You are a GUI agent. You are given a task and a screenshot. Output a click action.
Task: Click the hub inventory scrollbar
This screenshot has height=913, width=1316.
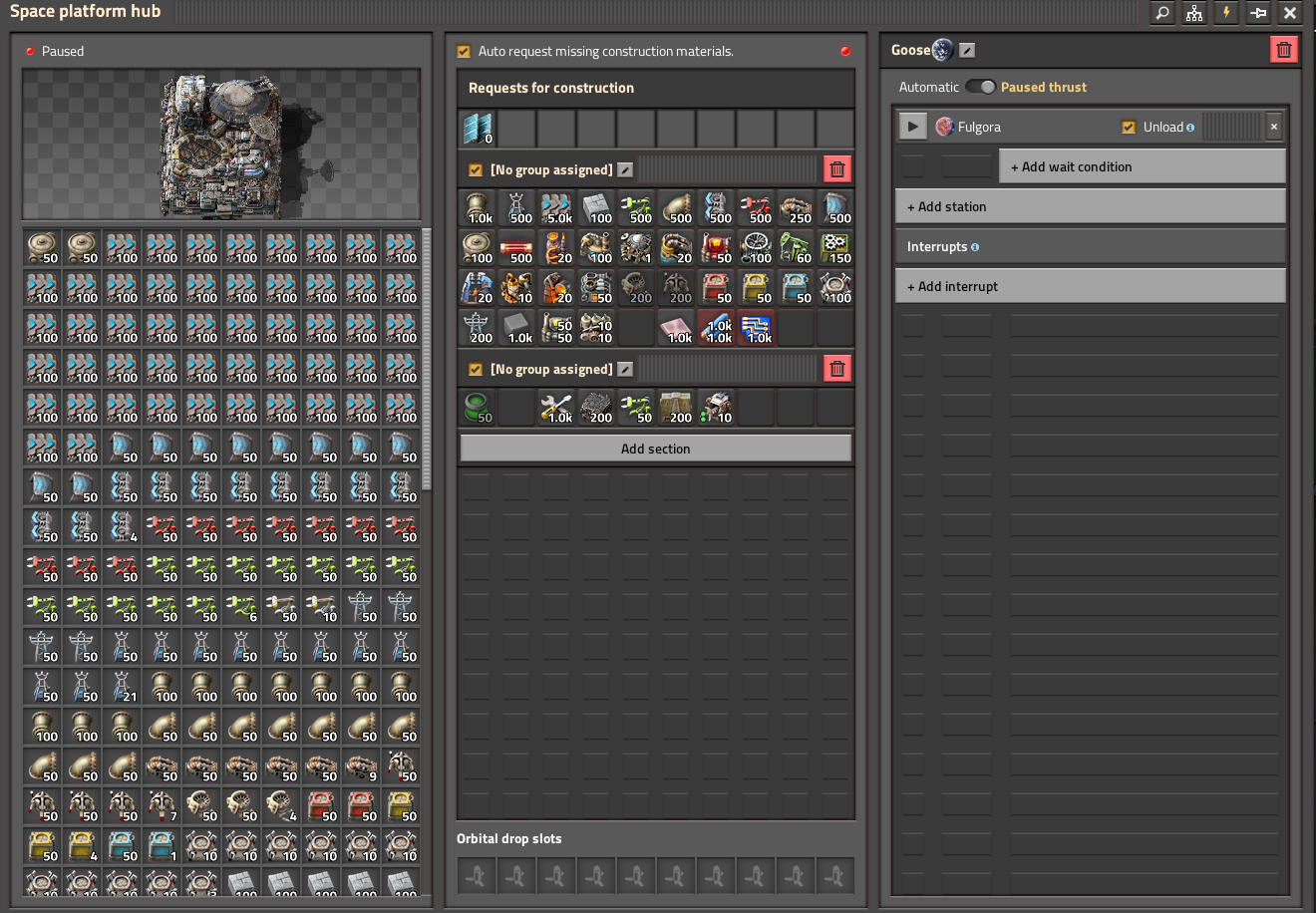coord(427,359)
